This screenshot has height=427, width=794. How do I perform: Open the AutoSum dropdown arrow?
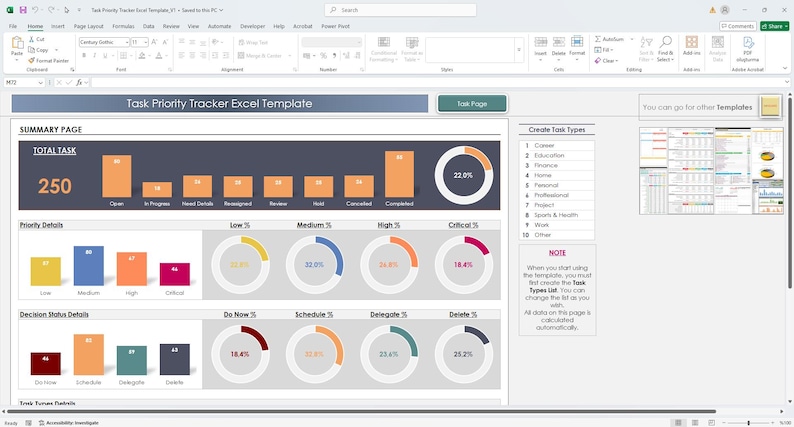(x=630, y=39)
